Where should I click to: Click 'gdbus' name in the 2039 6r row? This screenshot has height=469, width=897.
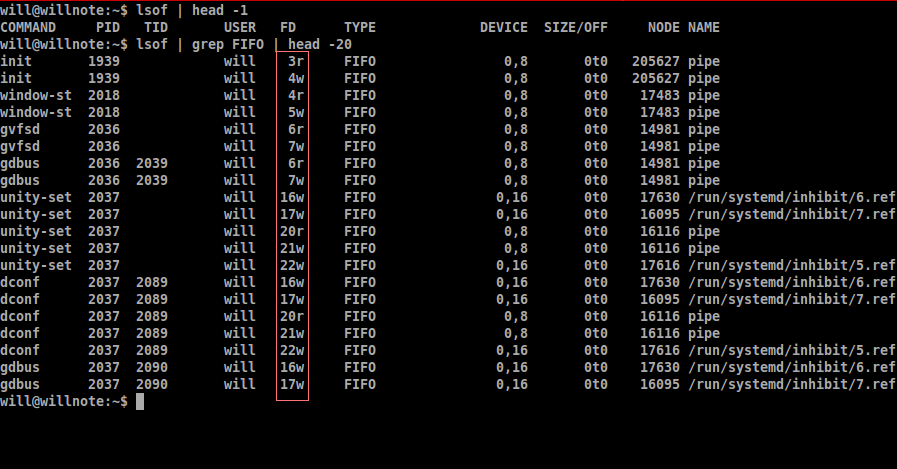20,164
